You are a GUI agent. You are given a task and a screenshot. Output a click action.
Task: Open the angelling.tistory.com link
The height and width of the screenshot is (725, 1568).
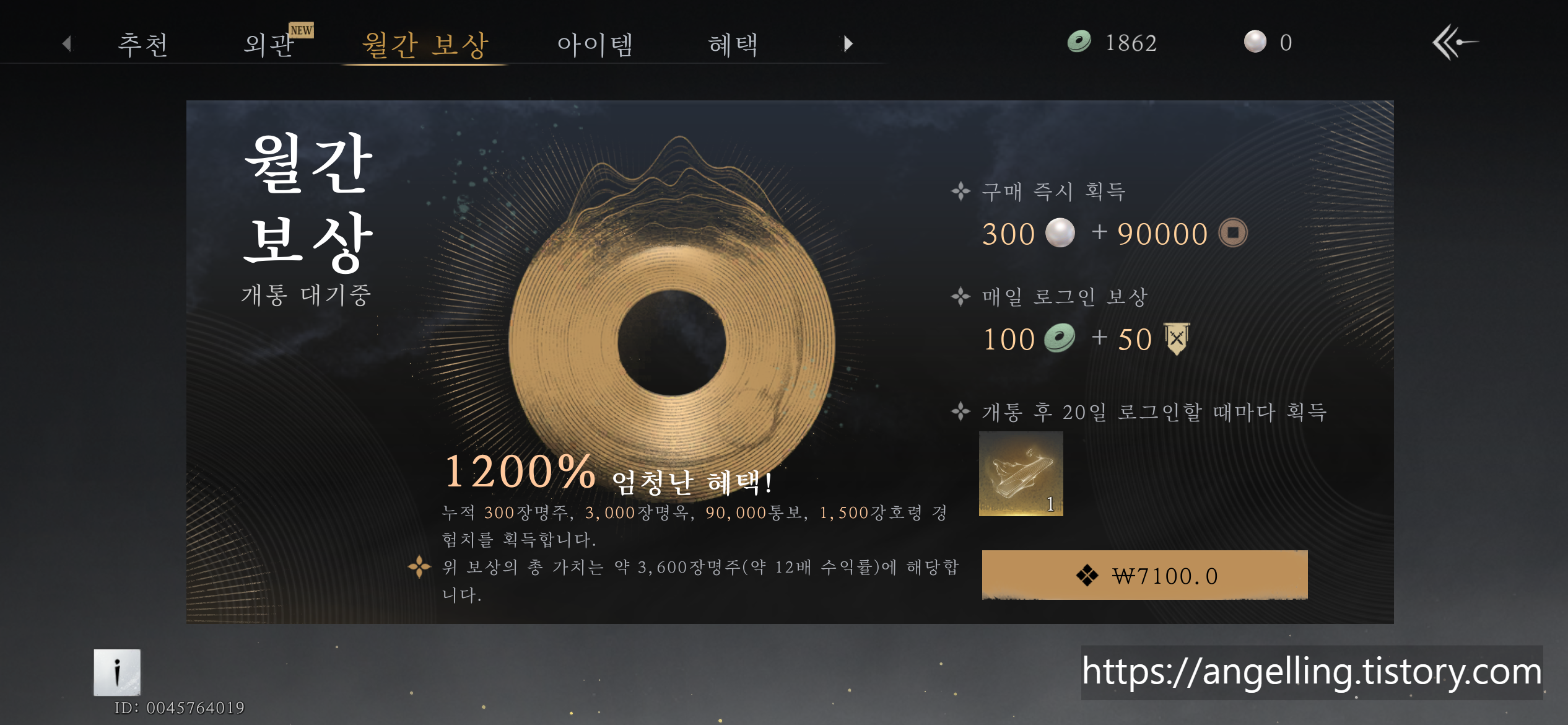pos(1312,672)
